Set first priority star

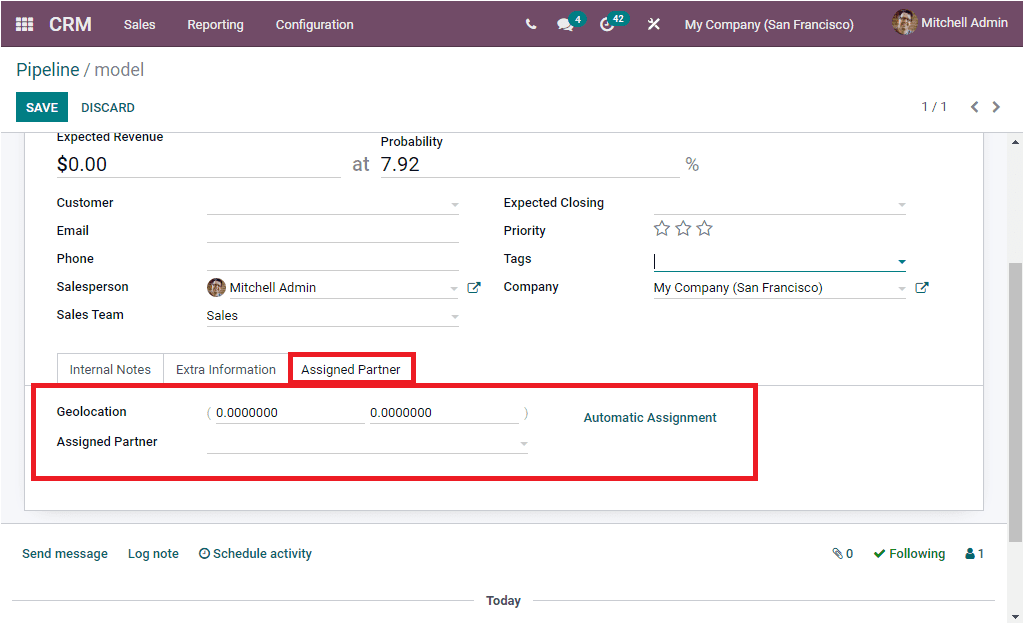[661, 228]
